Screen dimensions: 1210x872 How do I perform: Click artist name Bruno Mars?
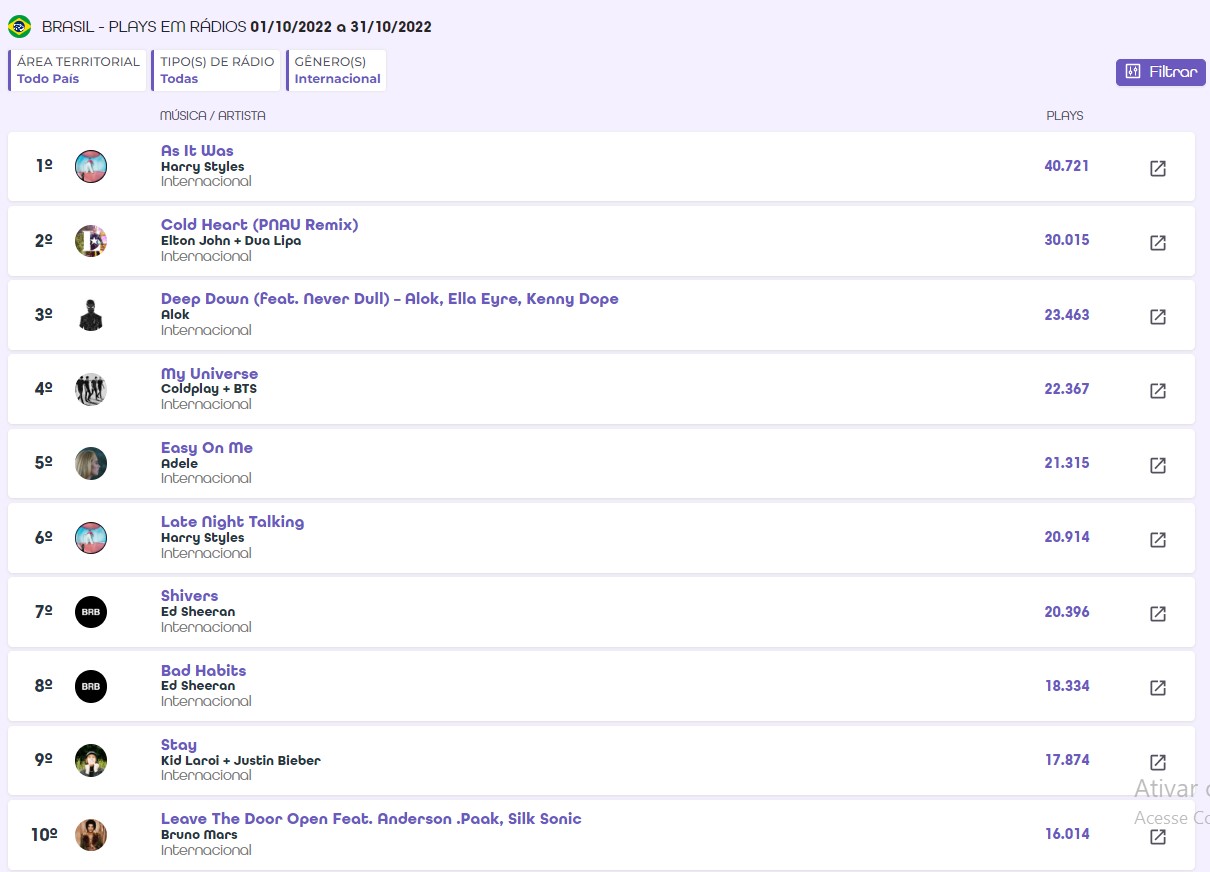coord(199,835)
